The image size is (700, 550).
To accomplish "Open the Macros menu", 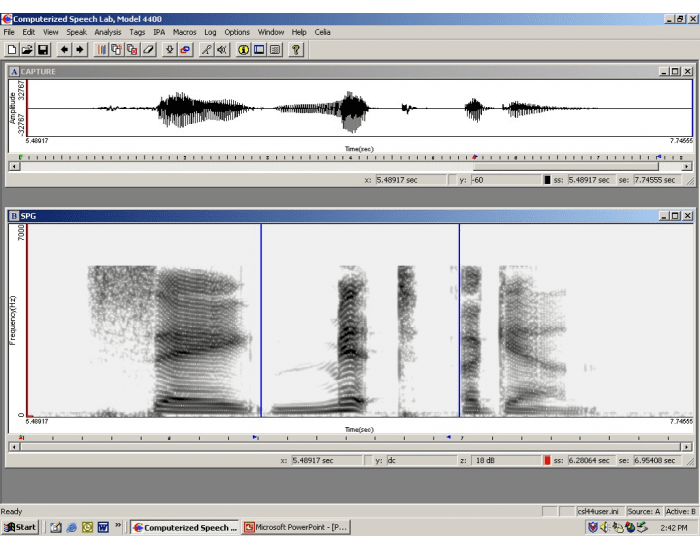I will click(x=184, y=32).
